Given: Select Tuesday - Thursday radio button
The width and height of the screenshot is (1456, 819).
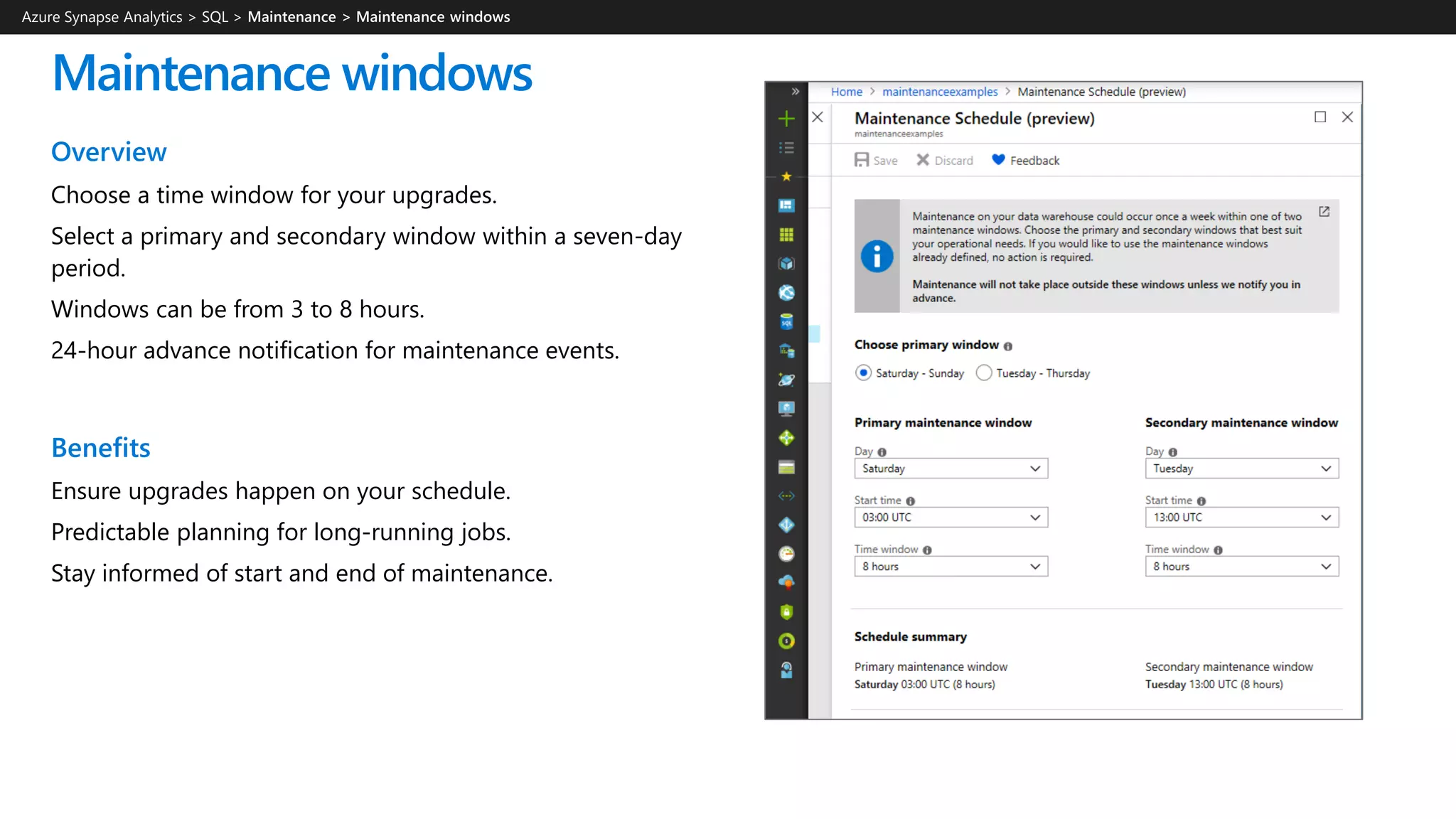Looking at the screenshot, I should pyautogui.click(x=984, y=373).
